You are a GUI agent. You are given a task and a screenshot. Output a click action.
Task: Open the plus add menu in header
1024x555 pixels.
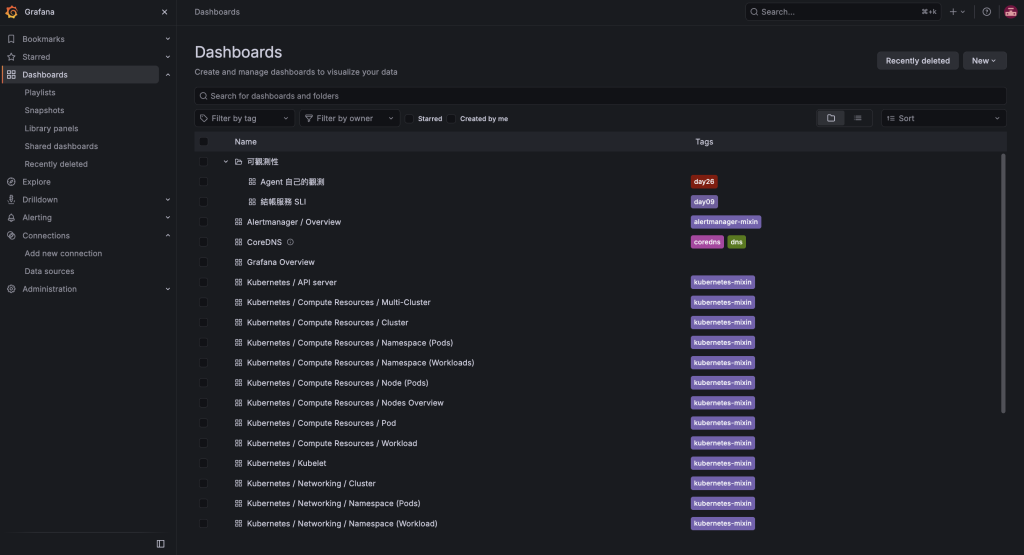click(x=957, y=12)
